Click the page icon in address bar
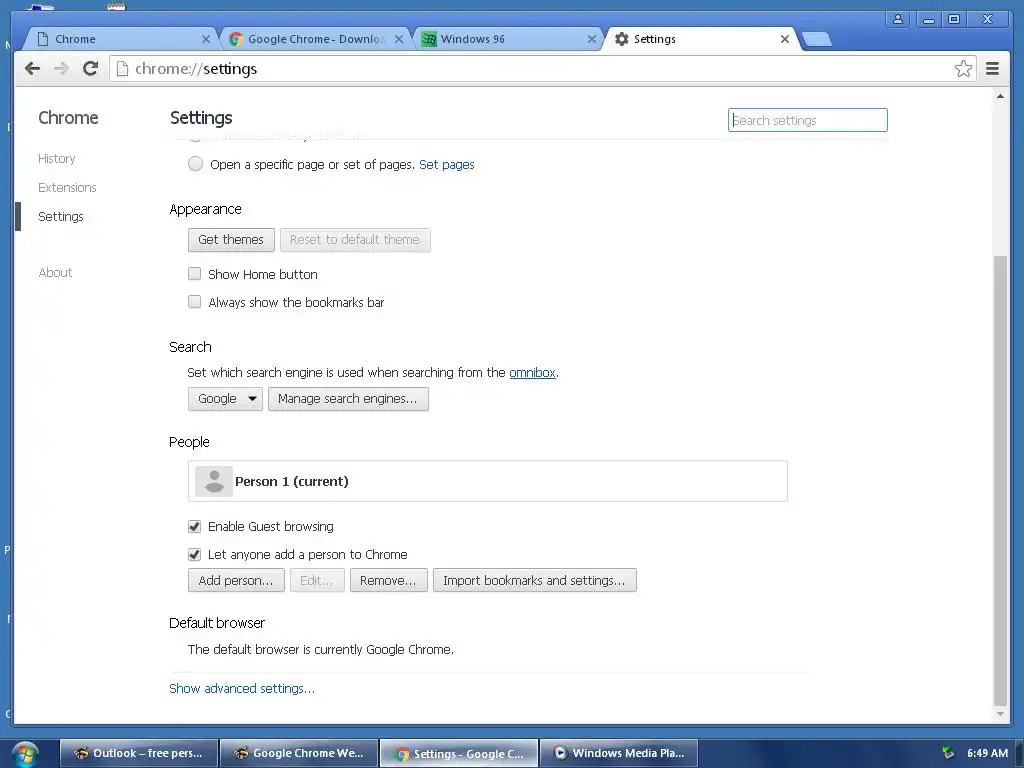This screenshot has height=768, width=1024. point(122,69)
